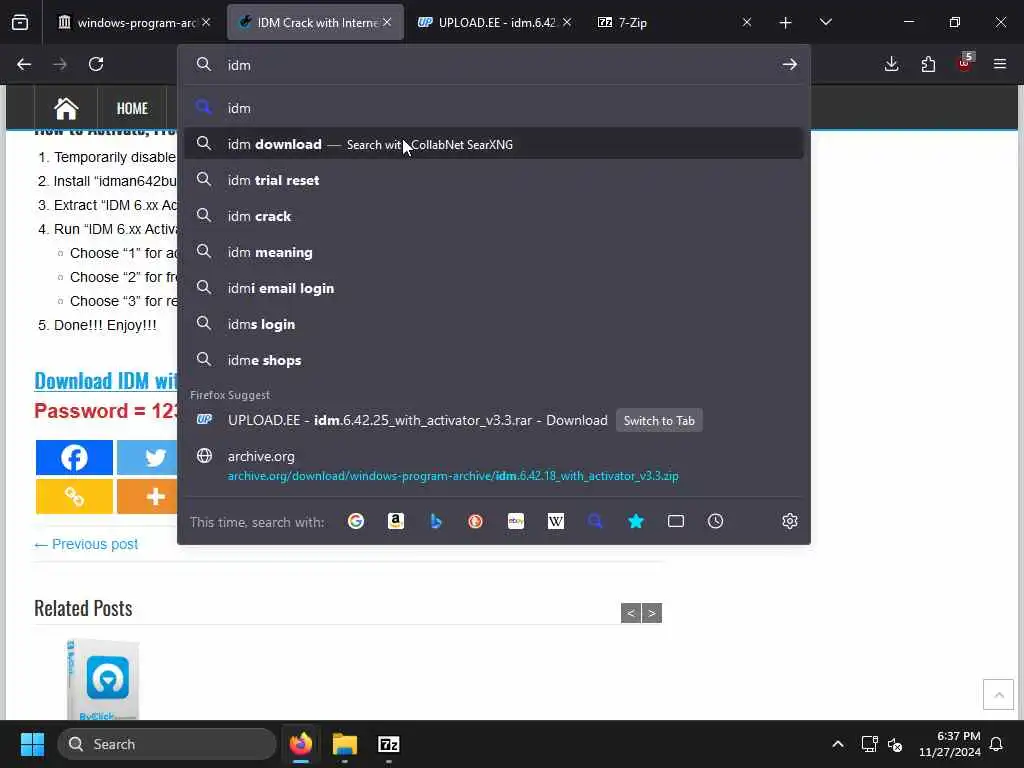Open archive.org idm zip suggestion

coord(494,466)
